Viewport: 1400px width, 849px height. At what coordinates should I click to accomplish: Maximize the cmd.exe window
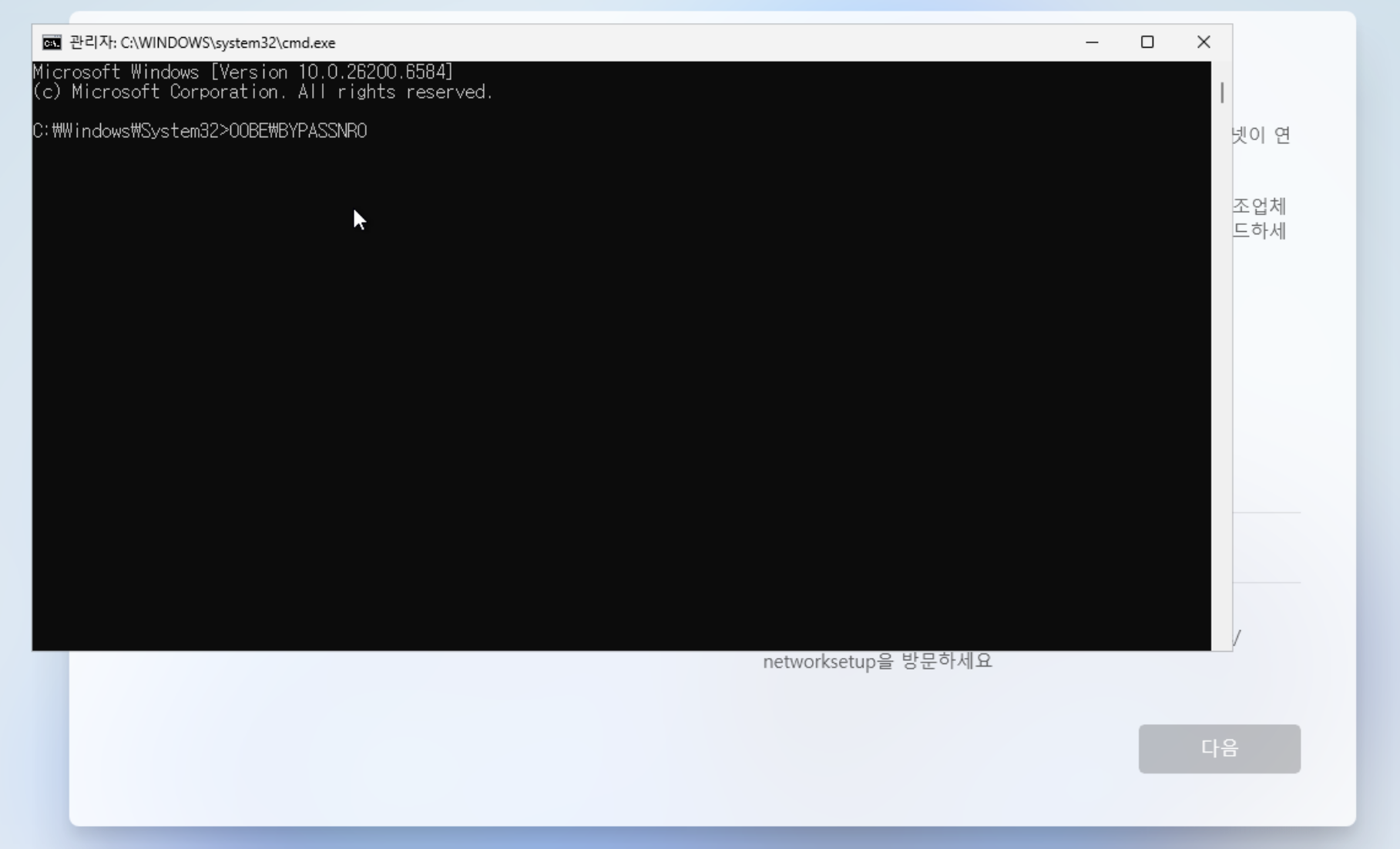pos(1147,42)
